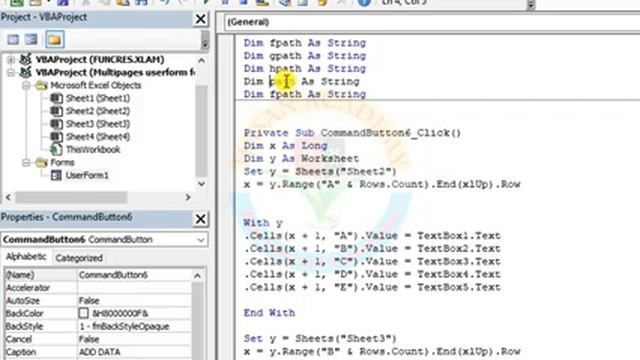This screenshot has width=640, height=360.
Task: Switch to the Categorized properties tab
Action: coord(79,258)
